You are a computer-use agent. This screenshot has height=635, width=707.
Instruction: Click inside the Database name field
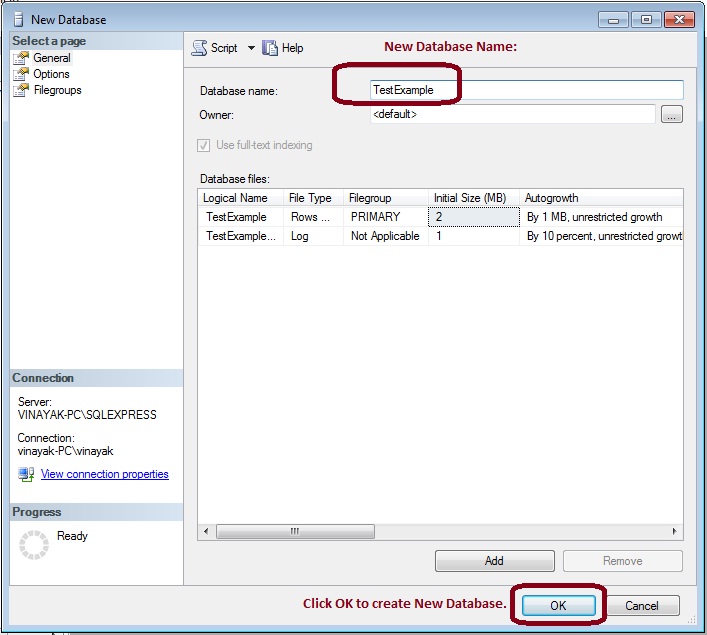tap(525, 90)
